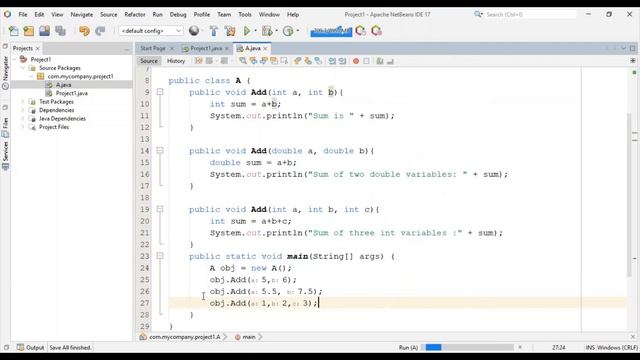The height and width of the screenshot is (360, 640).
Task: Click the globe browser icon in toolbar
Action: click(194, 31)
